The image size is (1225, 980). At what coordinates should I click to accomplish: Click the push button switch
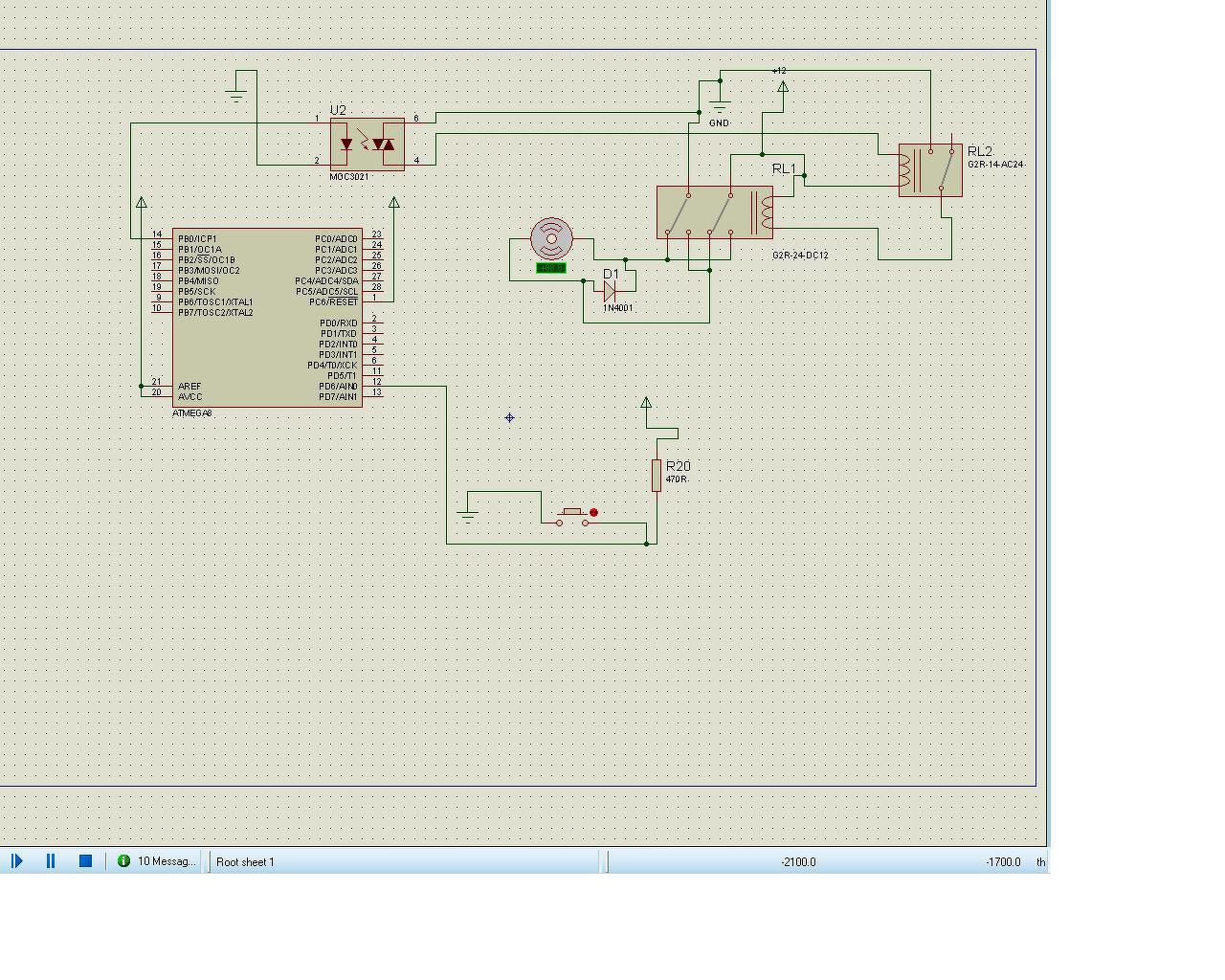pos(572,517)
